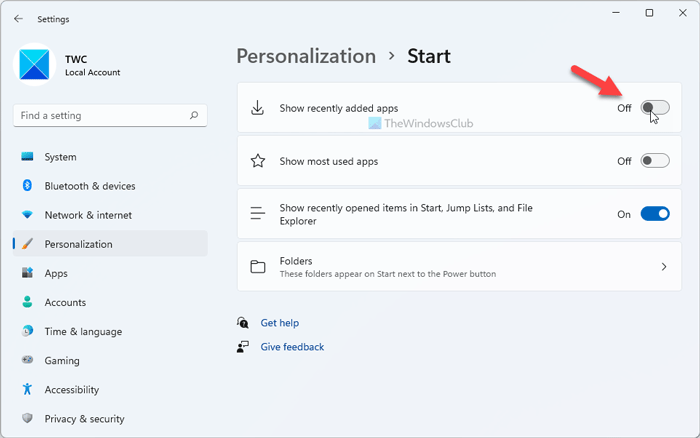700x438 pixels.
Task: Click the Give feedback link
Action: 292,347
